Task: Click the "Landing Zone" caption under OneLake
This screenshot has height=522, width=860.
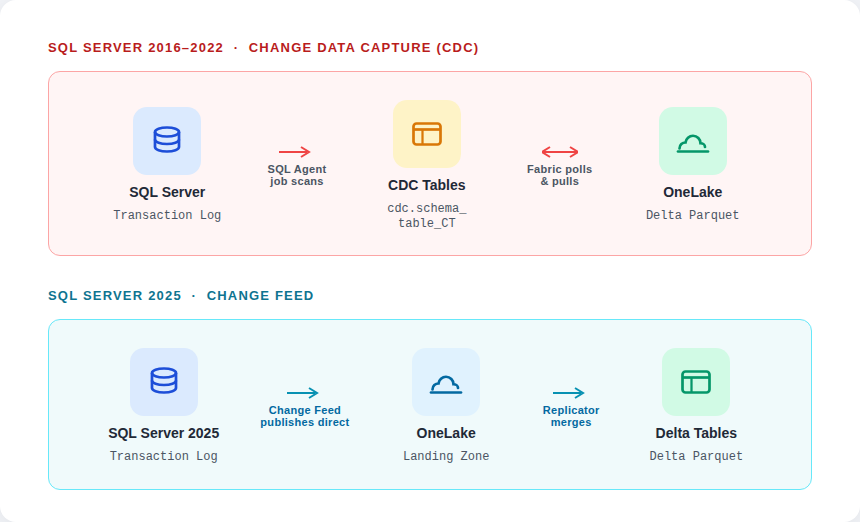Action: 446,456
